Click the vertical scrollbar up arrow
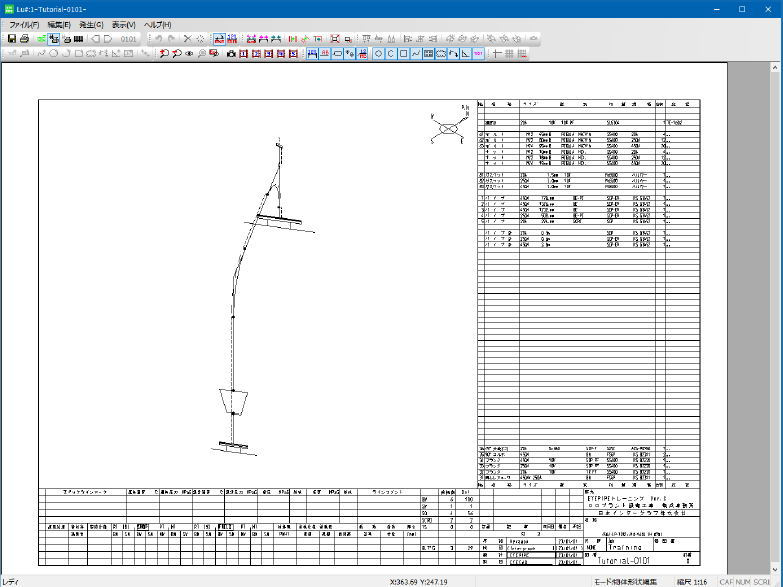 coord(775,67)
